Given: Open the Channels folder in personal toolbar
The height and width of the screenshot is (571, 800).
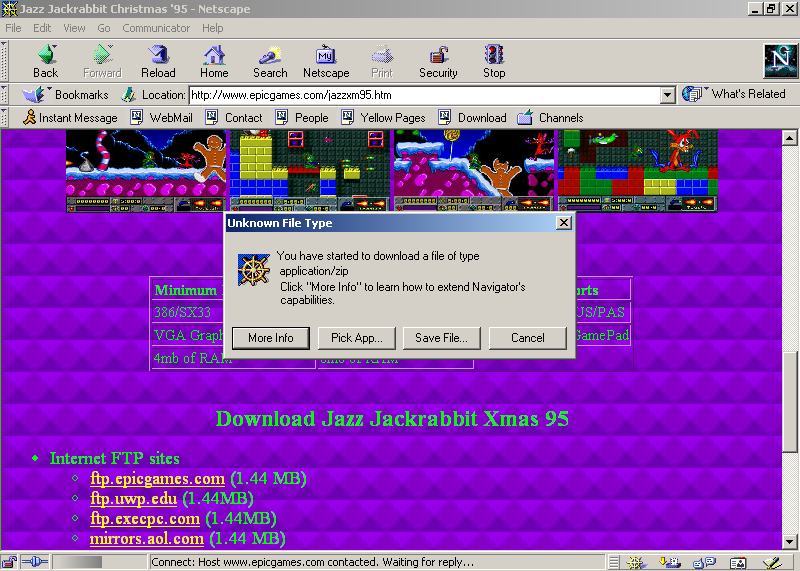Looking at the screenshot, I should (550, 118).
